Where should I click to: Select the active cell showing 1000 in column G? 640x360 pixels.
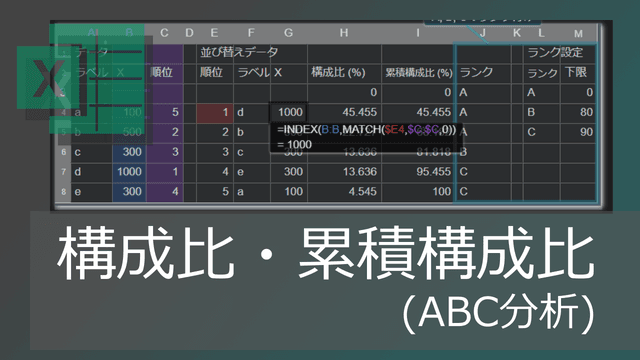point(289,112)
